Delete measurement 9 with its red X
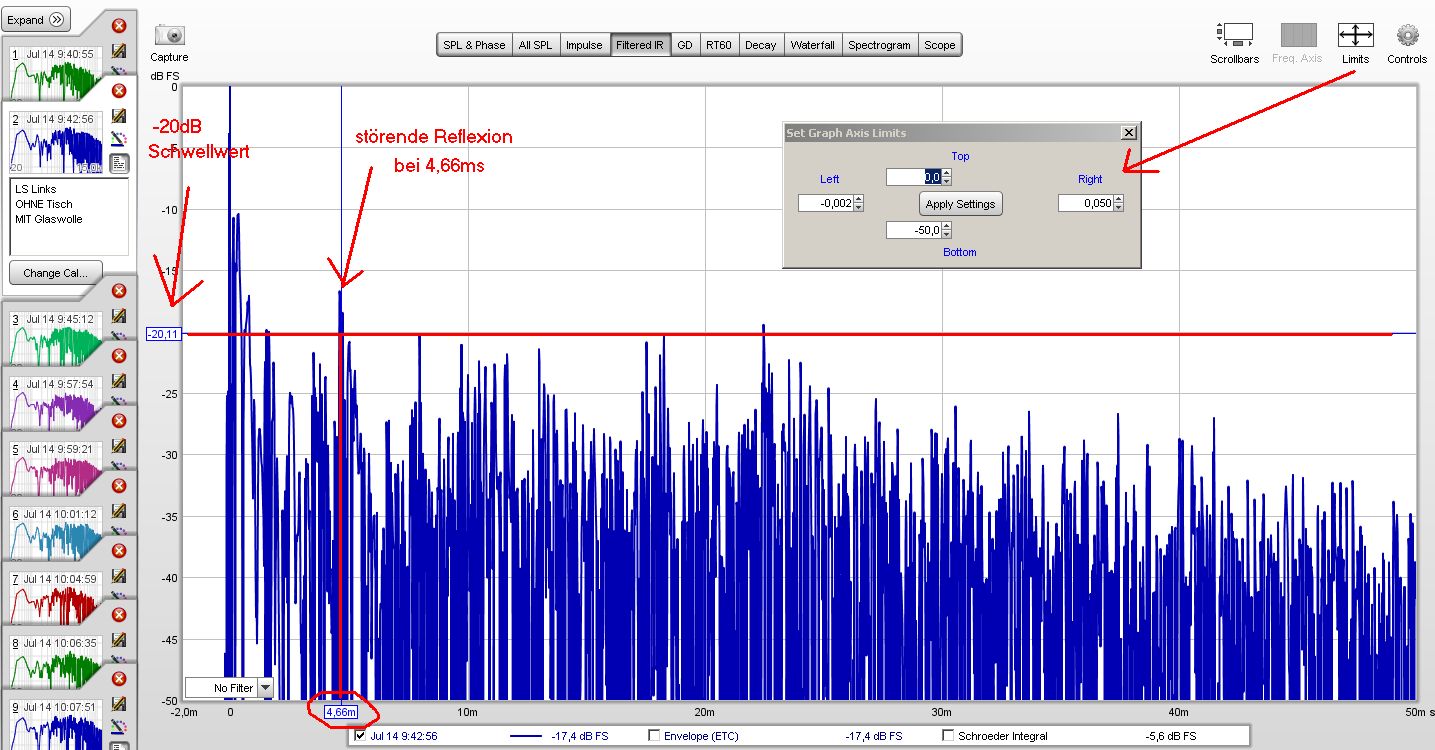The image size is (1435, 750). [x=119, y=680]
